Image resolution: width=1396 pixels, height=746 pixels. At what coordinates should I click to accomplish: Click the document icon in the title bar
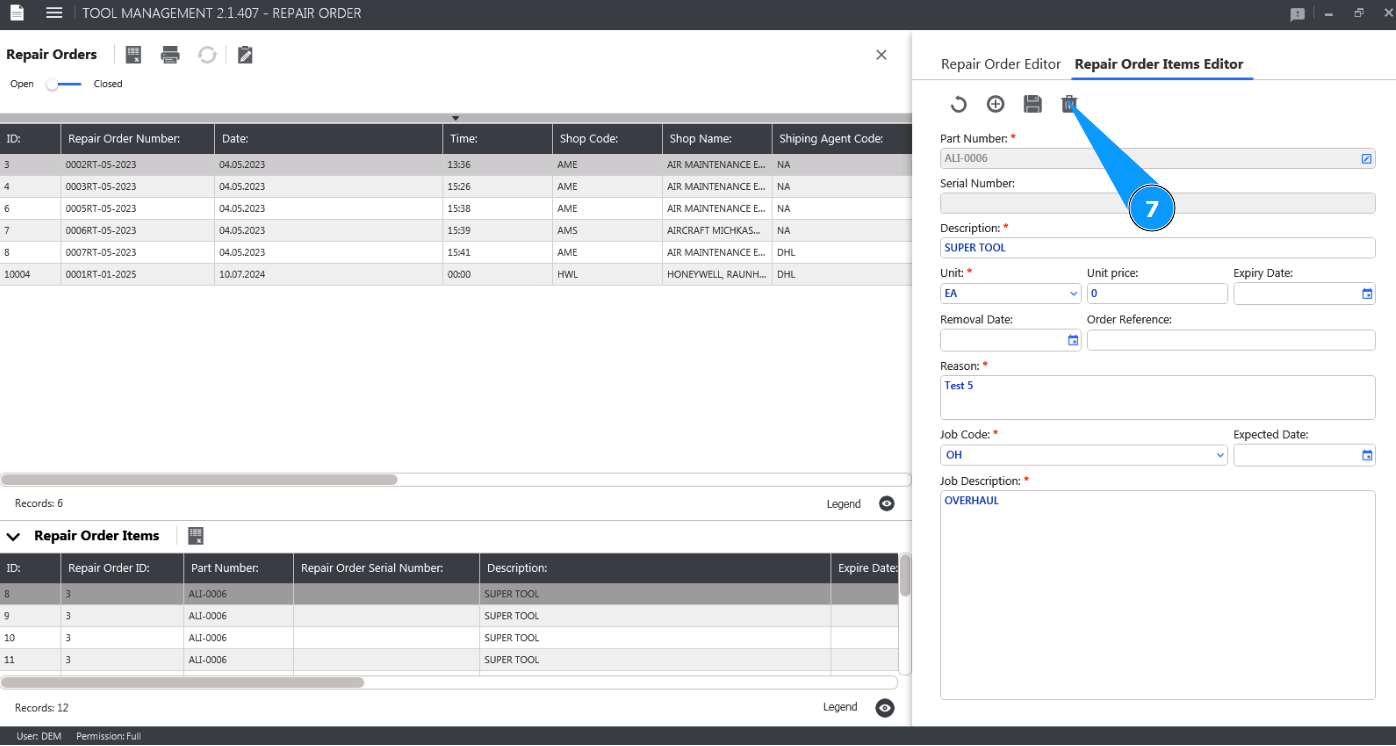coord(17,13)
